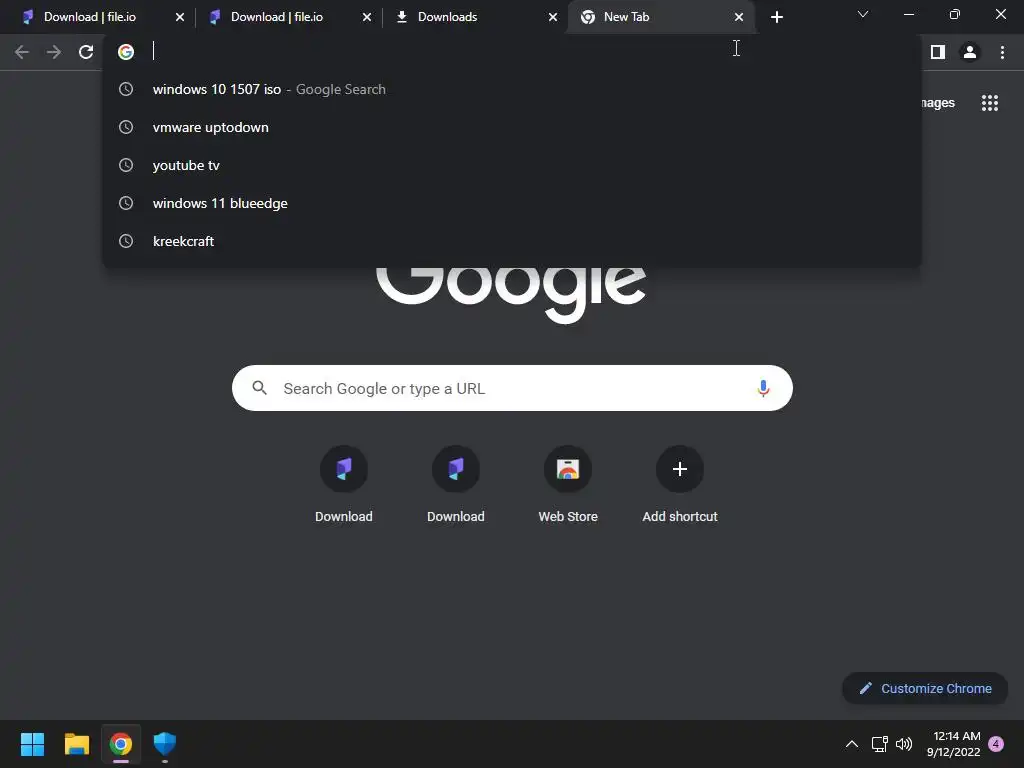Open a new tab with the plus button
This screenshot has height=768, width=1024.
[x=776, y=17]
